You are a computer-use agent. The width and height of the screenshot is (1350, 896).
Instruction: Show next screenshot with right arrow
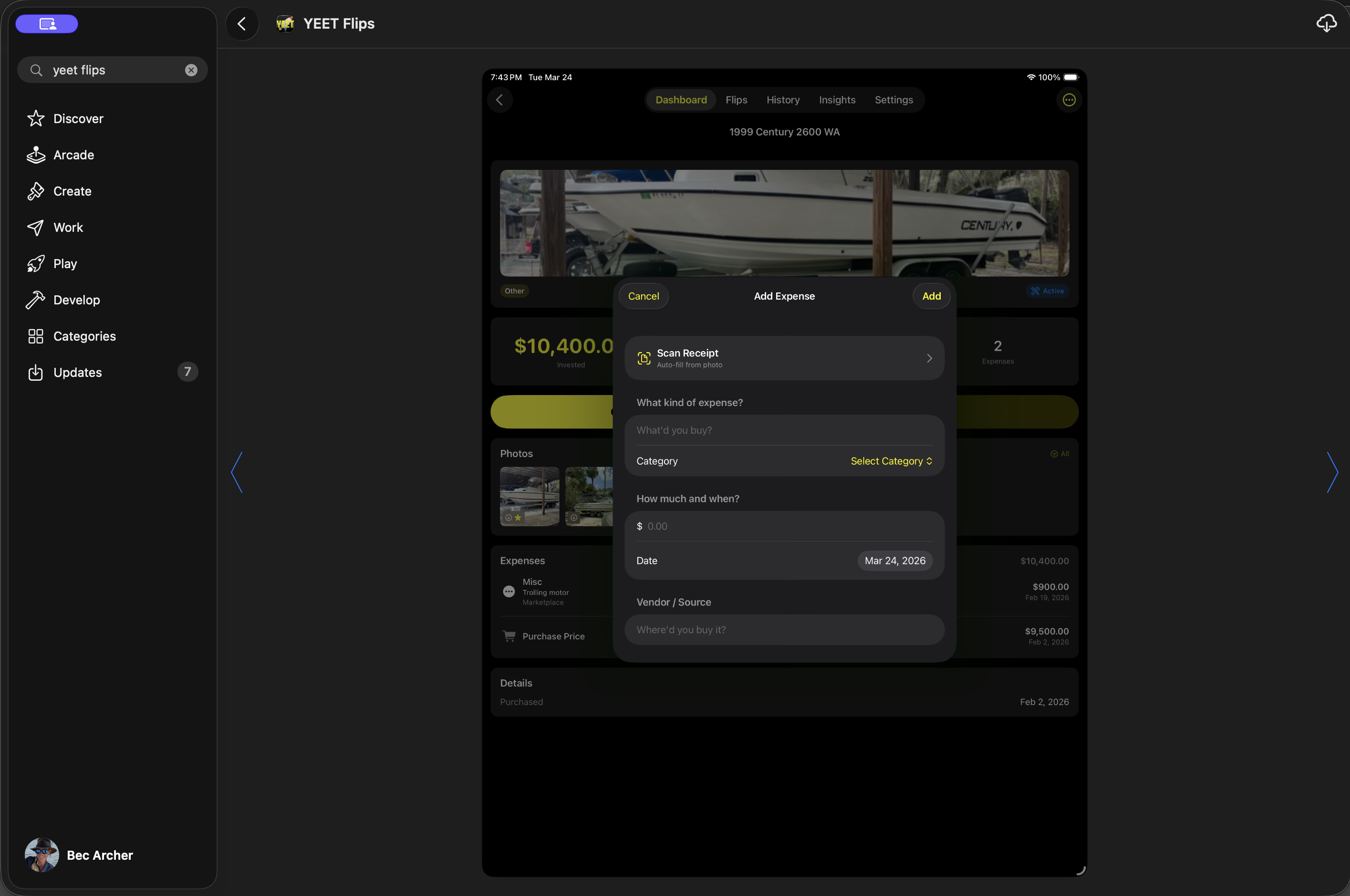click(x=1332, y=472)
